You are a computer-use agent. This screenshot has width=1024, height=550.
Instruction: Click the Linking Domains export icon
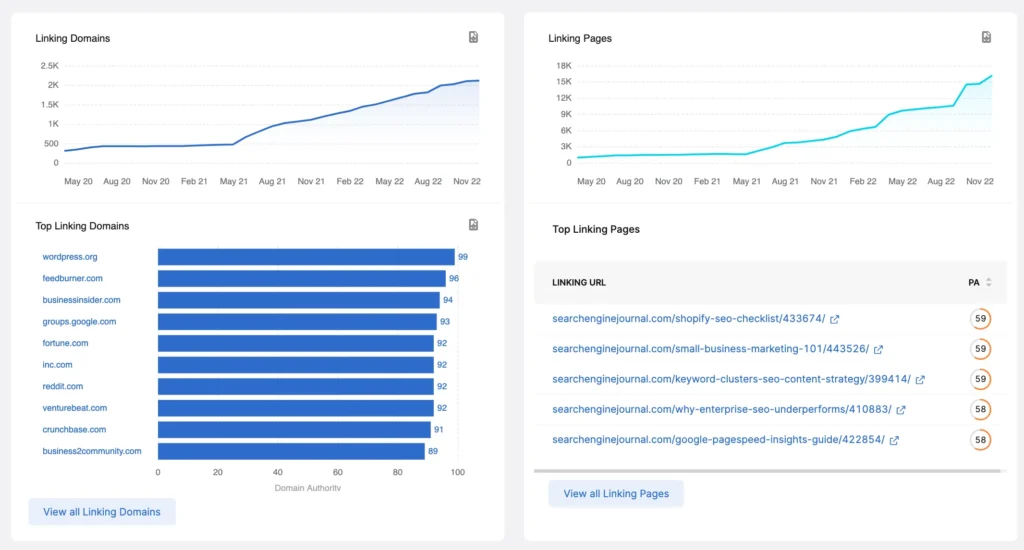tap(474, 38)
